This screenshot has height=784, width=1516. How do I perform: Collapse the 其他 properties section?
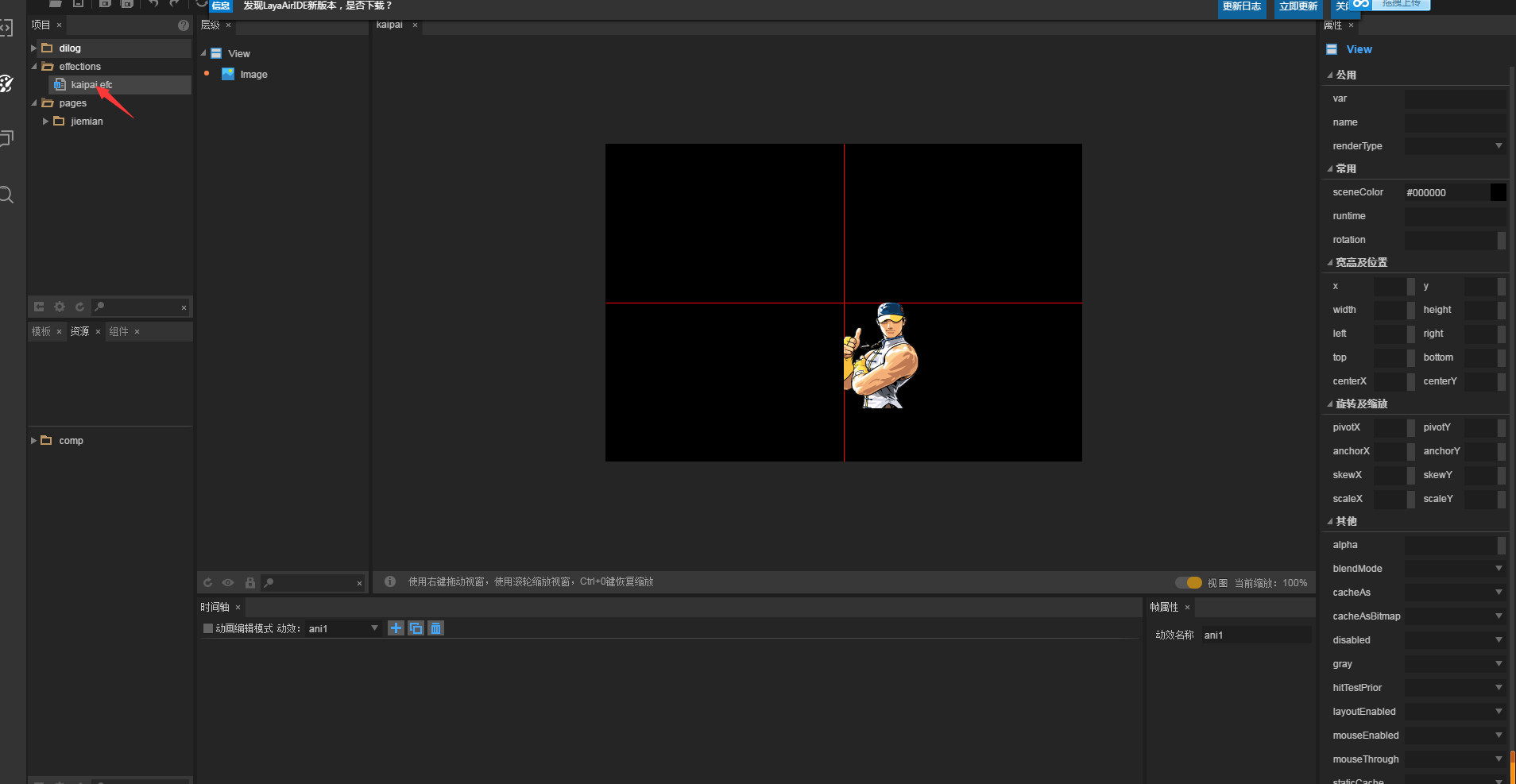pos(1330,521)
